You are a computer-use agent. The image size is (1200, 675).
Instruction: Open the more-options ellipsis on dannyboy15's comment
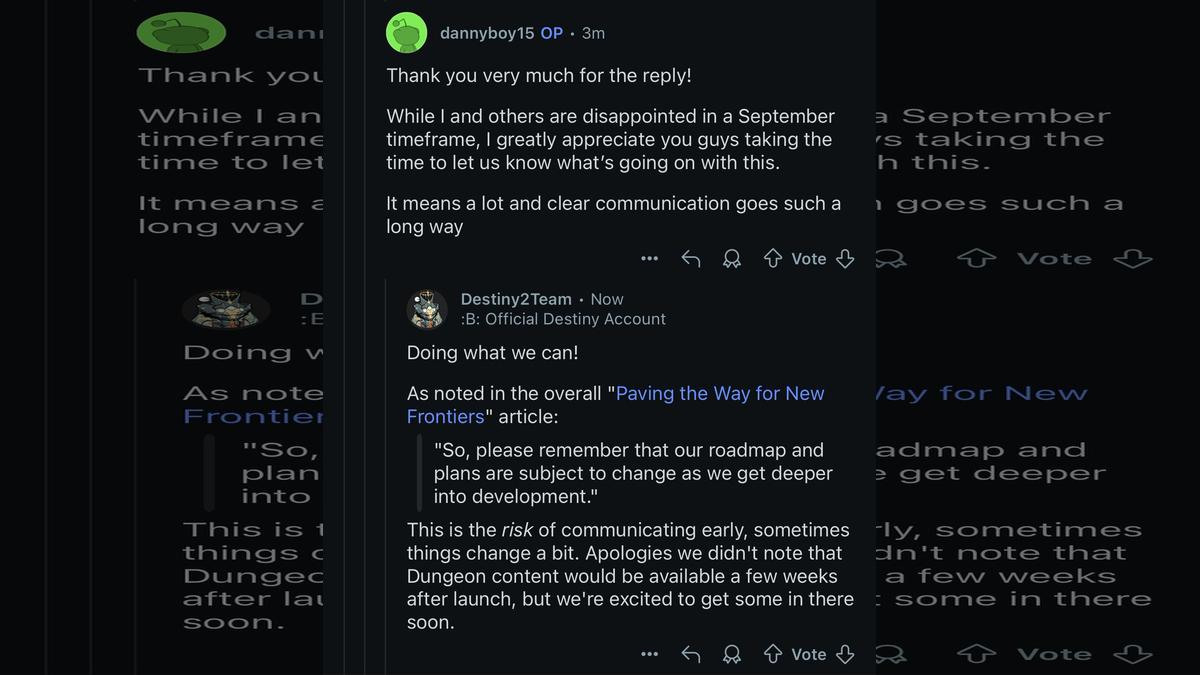coord(649,258)
